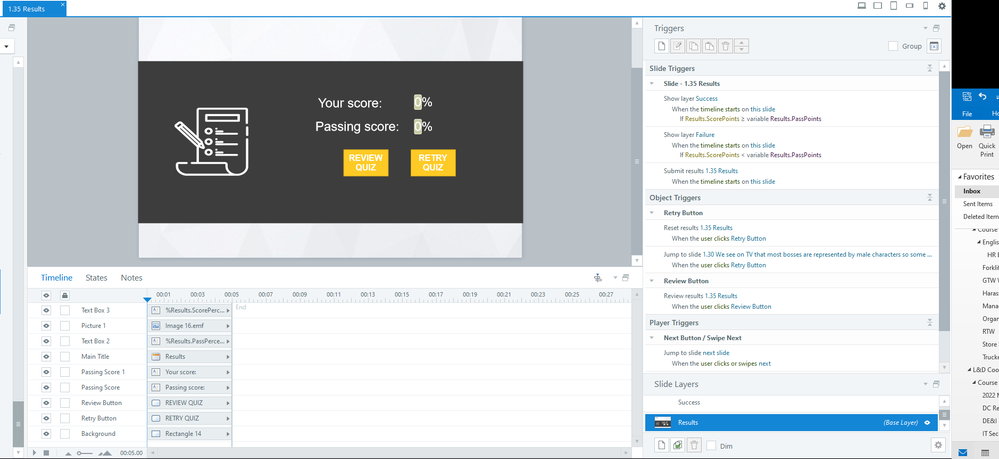Undock the timeline panel

pyautogui.click(x=626, y=277)
